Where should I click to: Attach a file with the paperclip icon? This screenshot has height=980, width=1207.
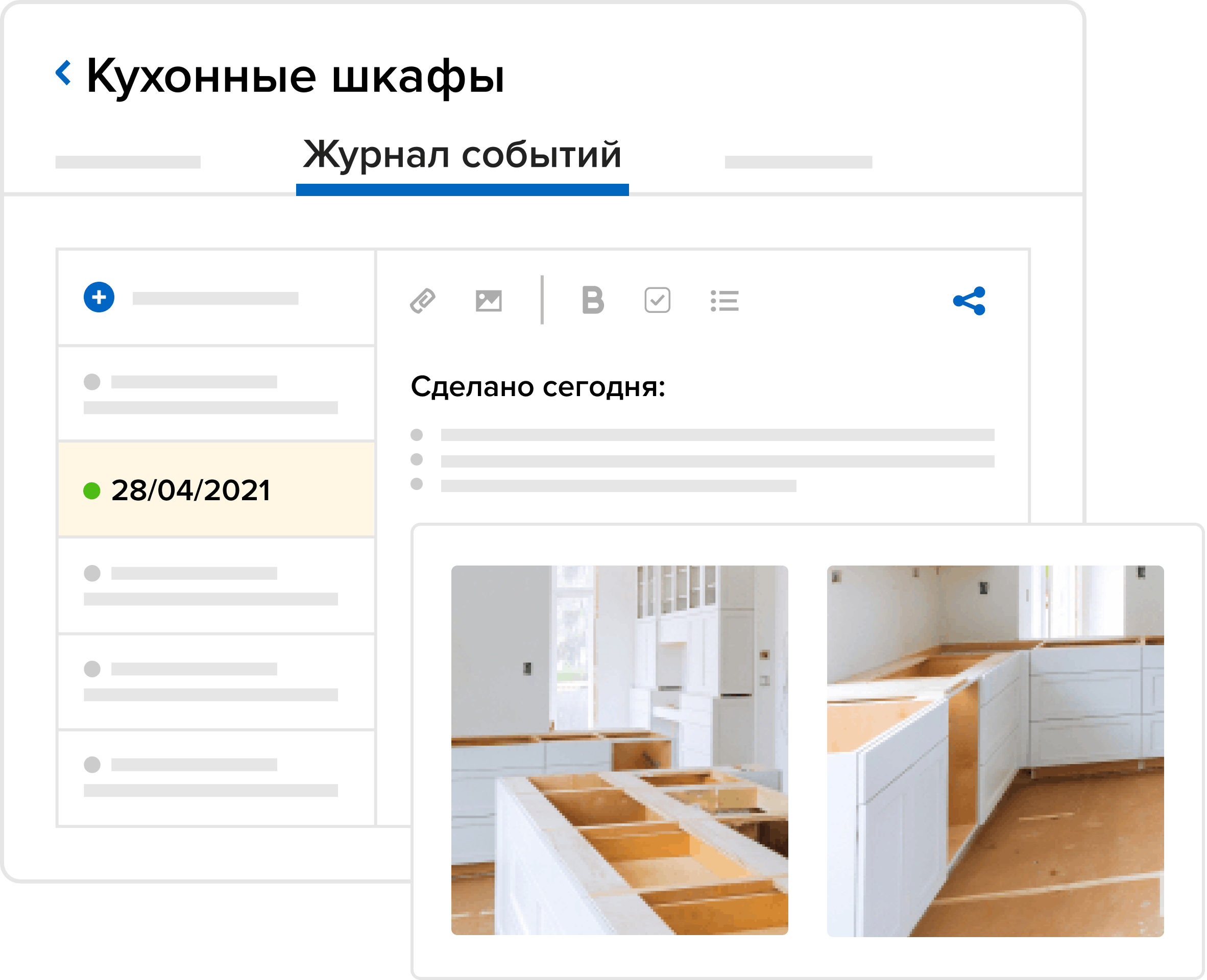coord(423,300)
